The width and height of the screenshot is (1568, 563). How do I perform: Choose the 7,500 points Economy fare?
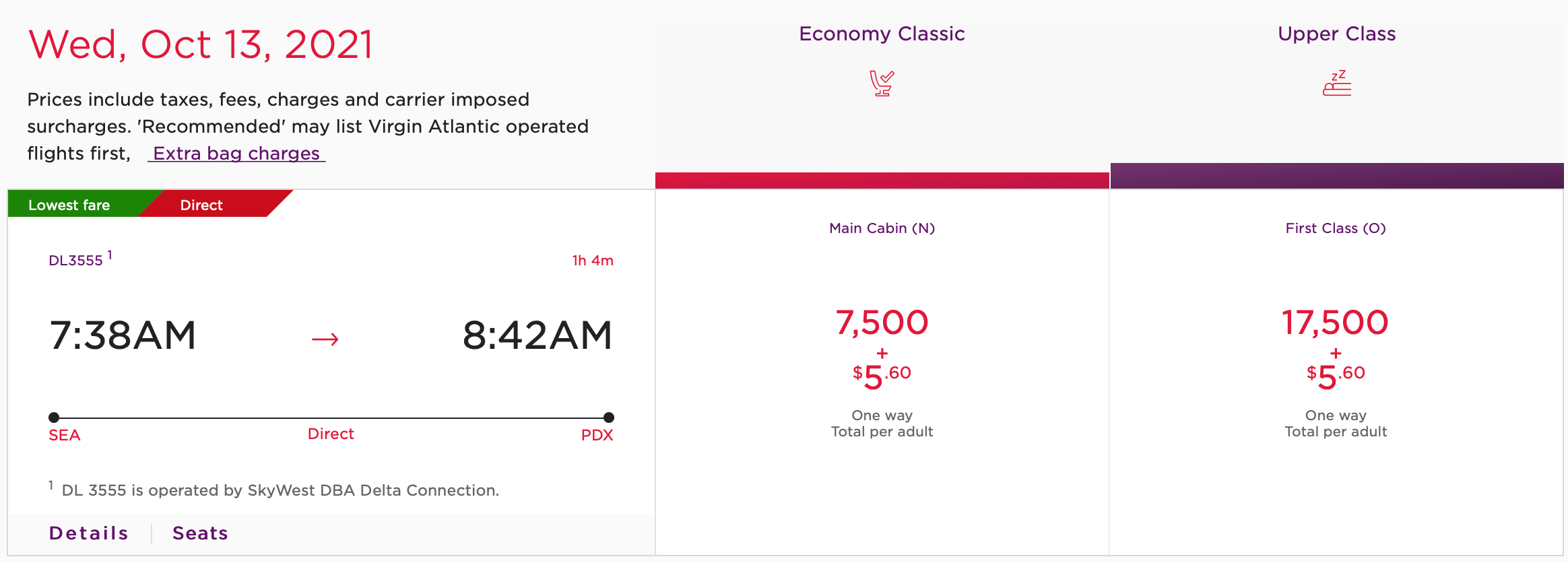click(880, 322)
